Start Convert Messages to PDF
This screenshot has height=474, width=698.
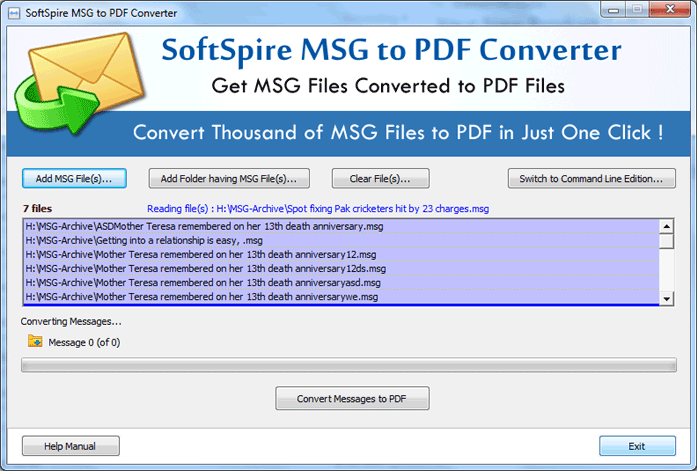pyautogui.click(x=352, y=399)
